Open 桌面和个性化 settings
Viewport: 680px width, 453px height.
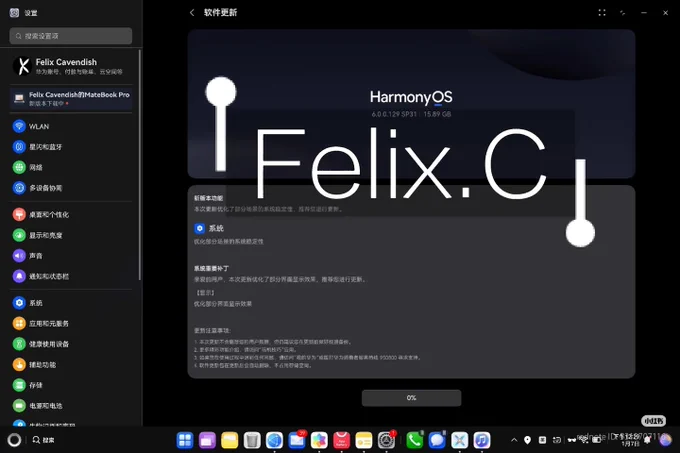click(x=71, y=215)
